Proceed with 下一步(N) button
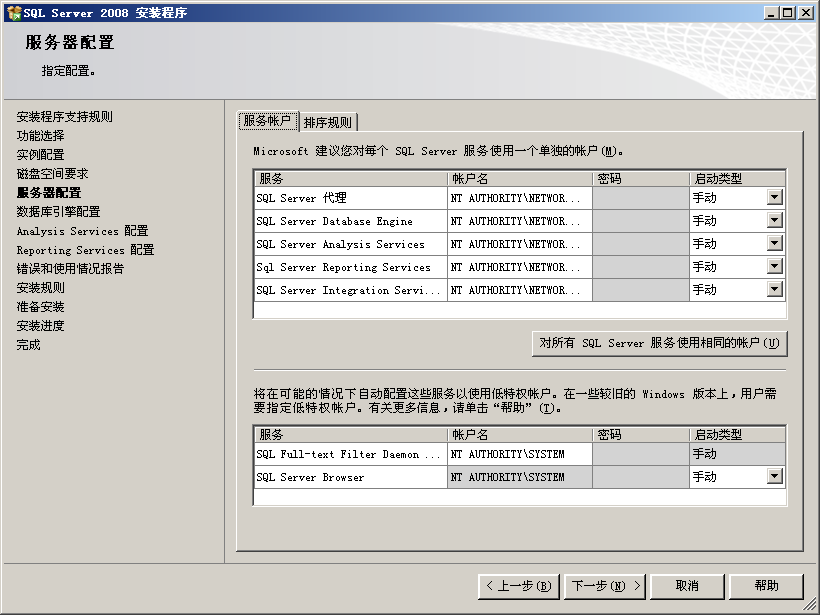 pos(605,586)
